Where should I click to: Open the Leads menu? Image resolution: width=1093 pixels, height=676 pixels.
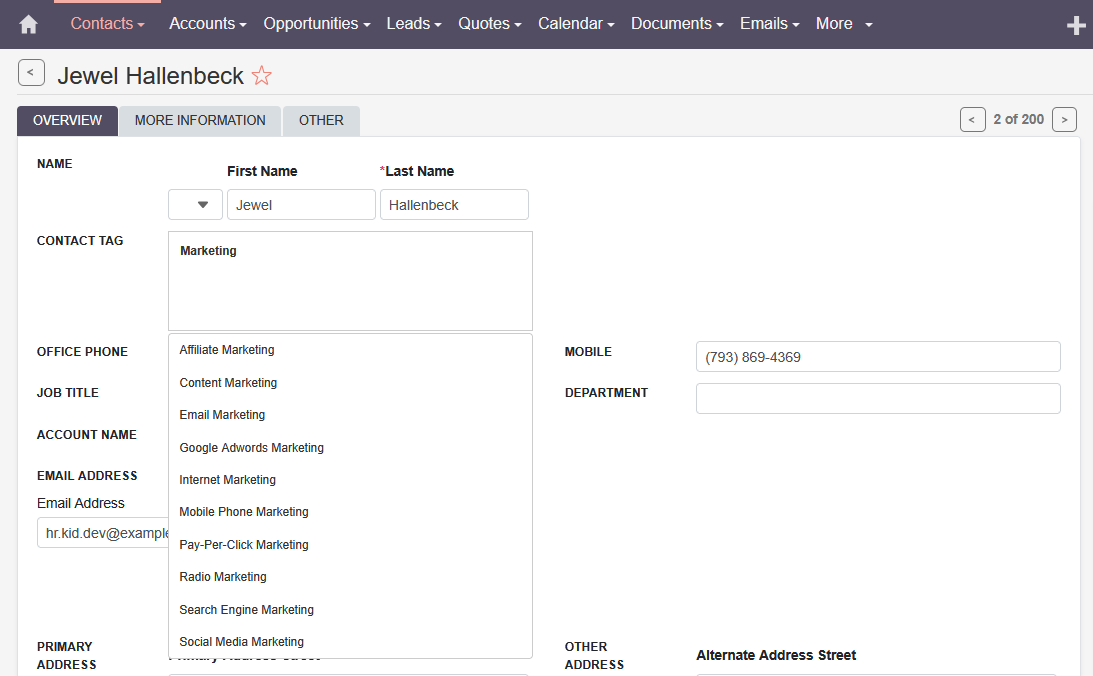(x=414, y=24)
